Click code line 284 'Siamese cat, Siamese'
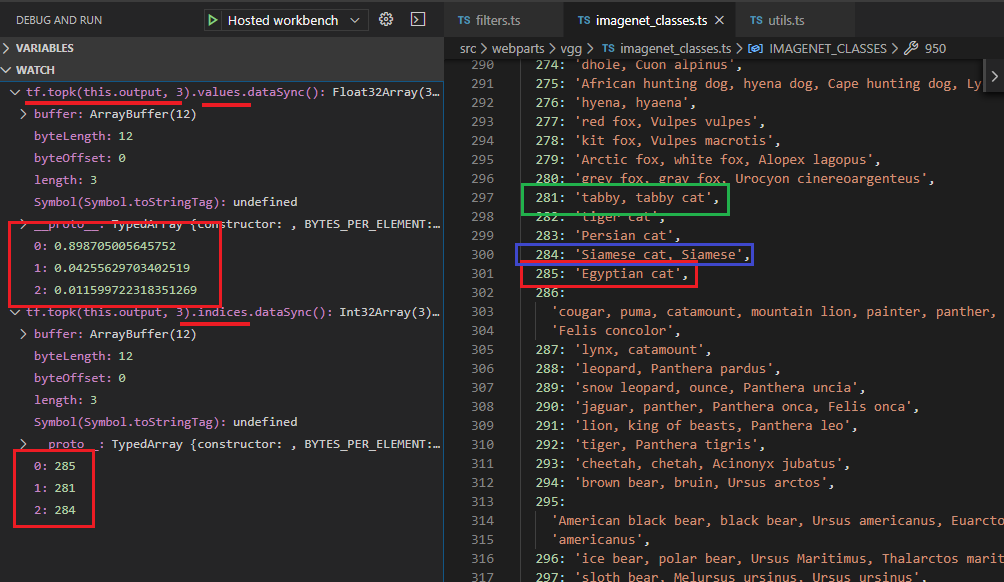The image size is (1004, 582). click(643, 255)
